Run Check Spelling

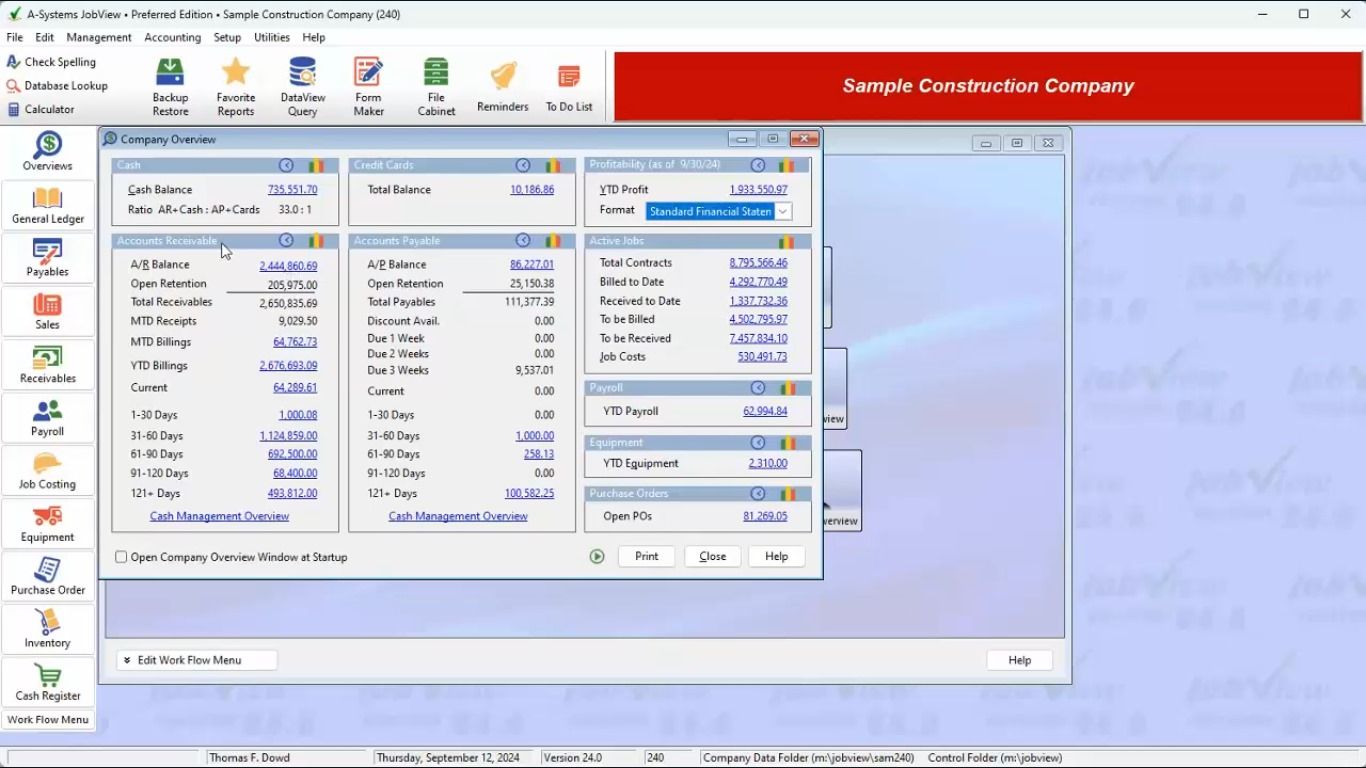(51, 62)
